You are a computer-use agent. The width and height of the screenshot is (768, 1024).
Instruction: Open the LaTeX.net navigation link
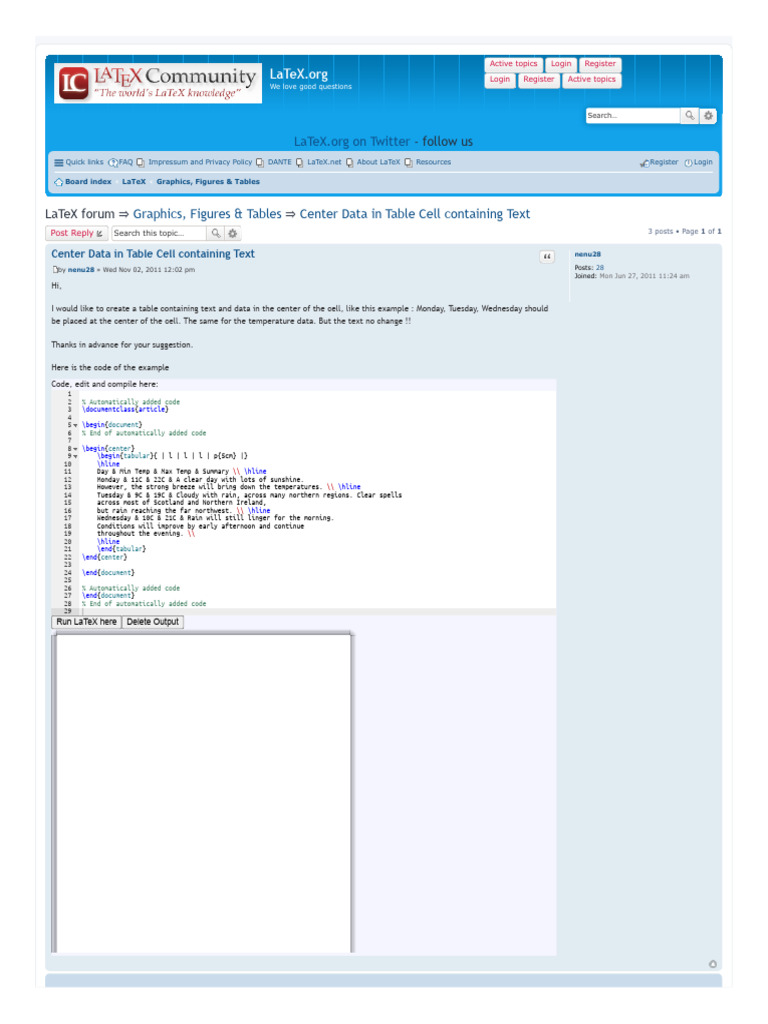pyautogui.click(x=325, y=162)
